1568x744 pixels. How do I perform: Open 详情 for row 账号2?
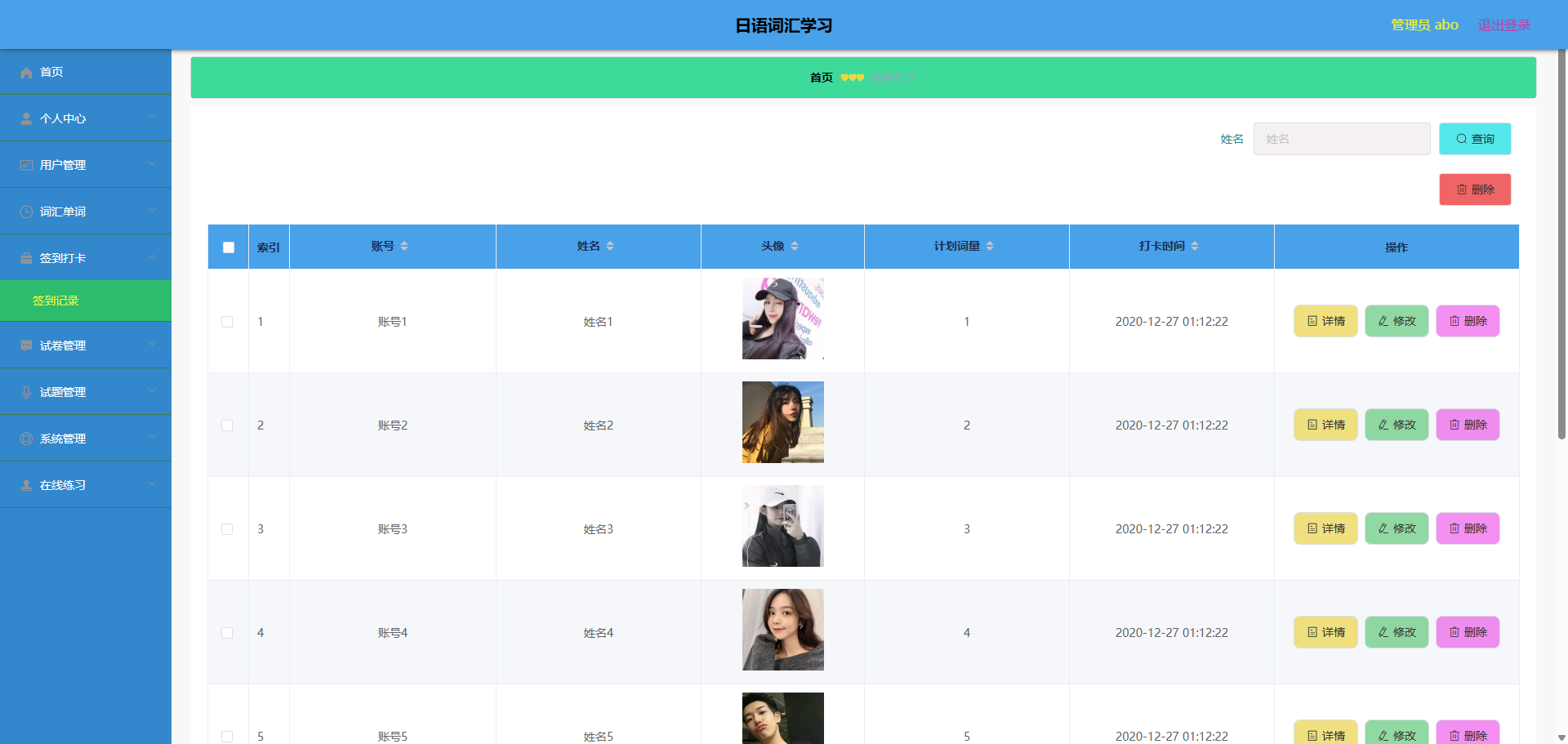(x=1325, y=425)
